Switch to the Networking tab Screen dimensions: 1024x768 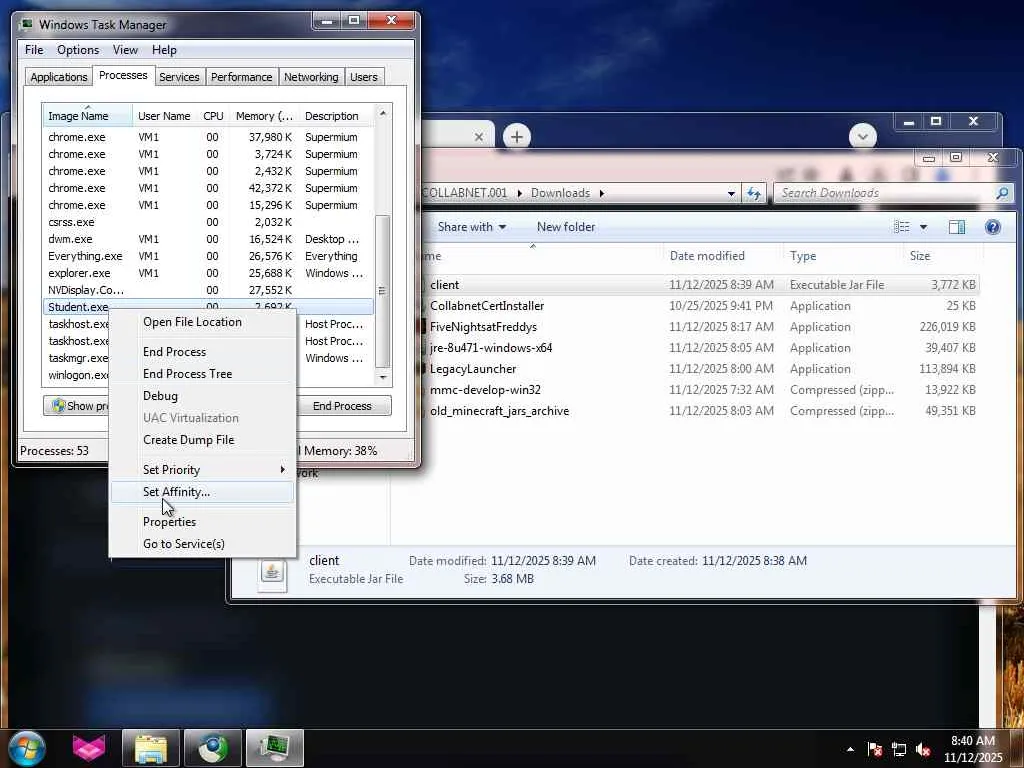click(311, 77)
